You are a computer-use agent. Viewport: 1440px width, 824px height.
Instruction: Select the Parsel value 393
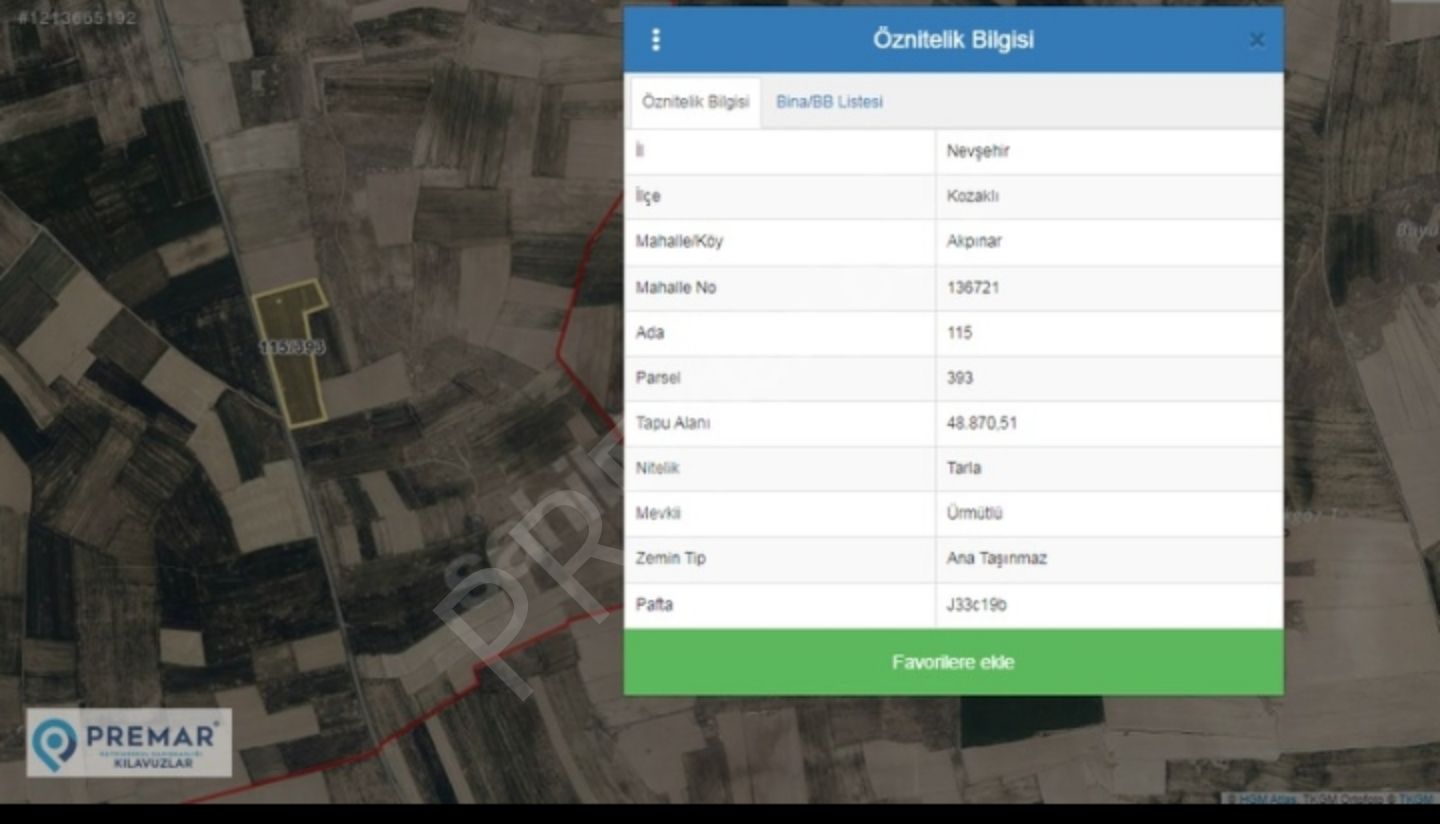(959, 378)
